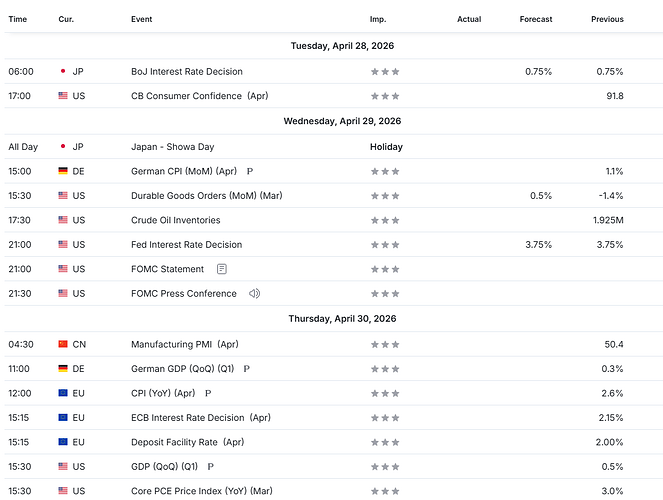663x500 pixels.
Task: Click the US flag in the Durable Goods Orders row
Action: pos(63,195)
